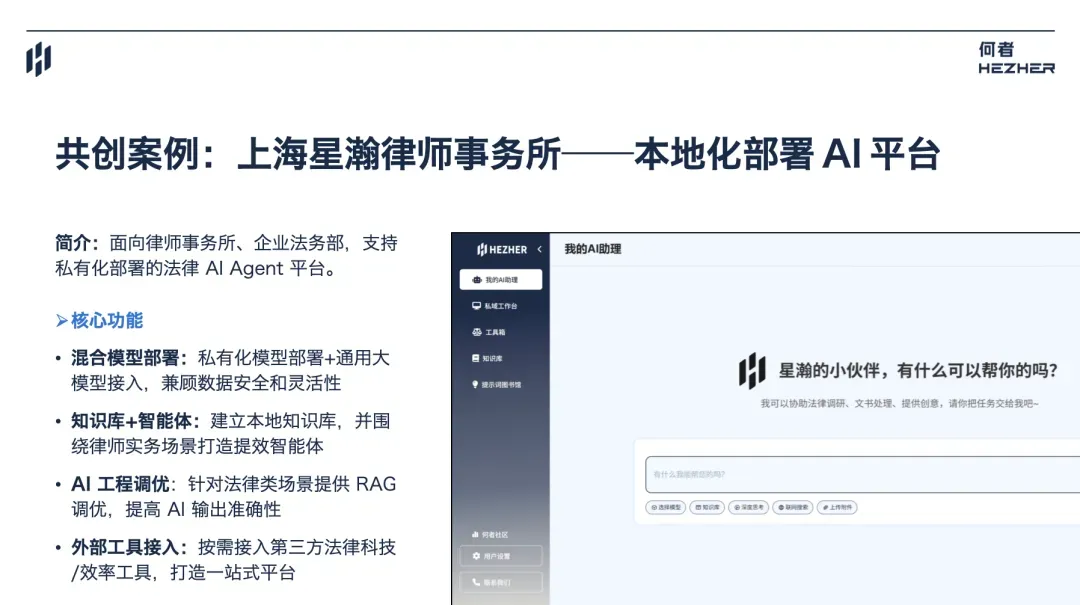
Task: Open 我的AI助理 in the sidebar
Action: (x=501, y=280)
